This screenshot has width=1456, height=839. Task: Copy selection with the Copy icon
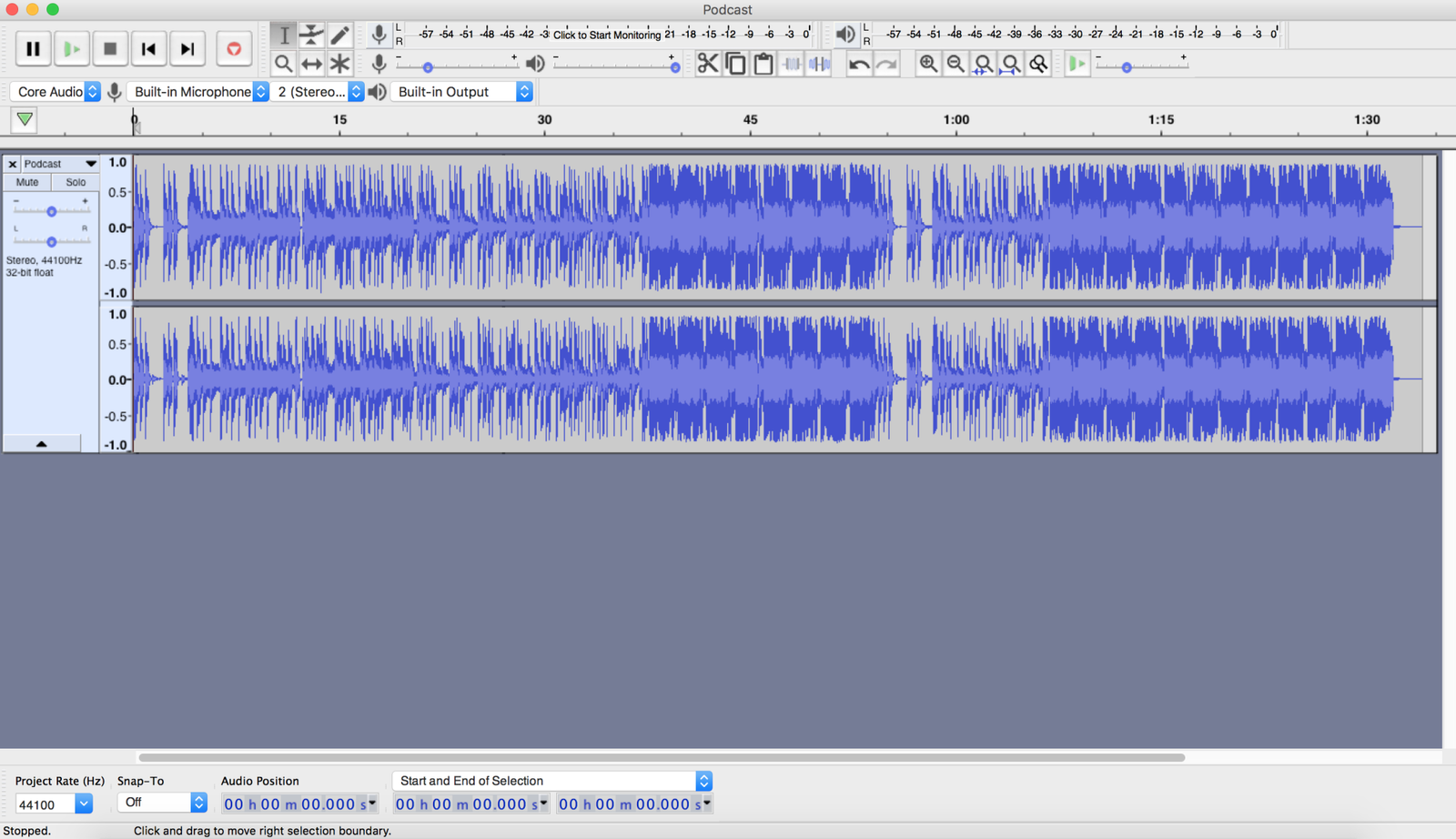tap(735, 64)
